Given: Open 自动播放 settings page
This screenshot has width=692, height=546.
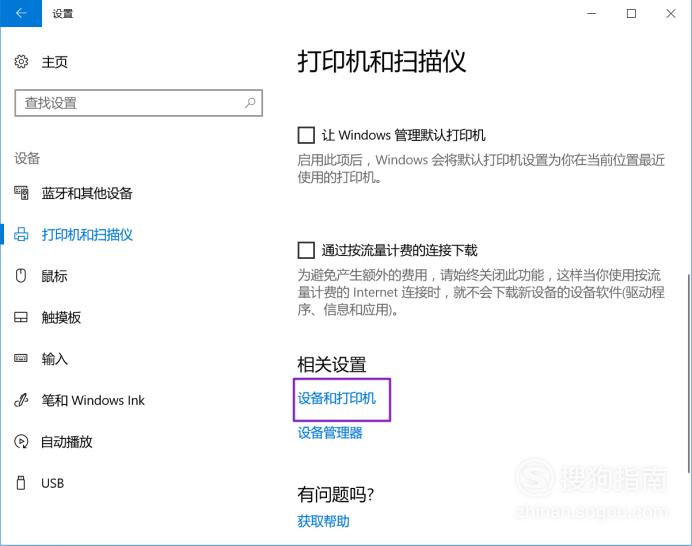Looking at the screenshot, I should [x=67, y=441].
